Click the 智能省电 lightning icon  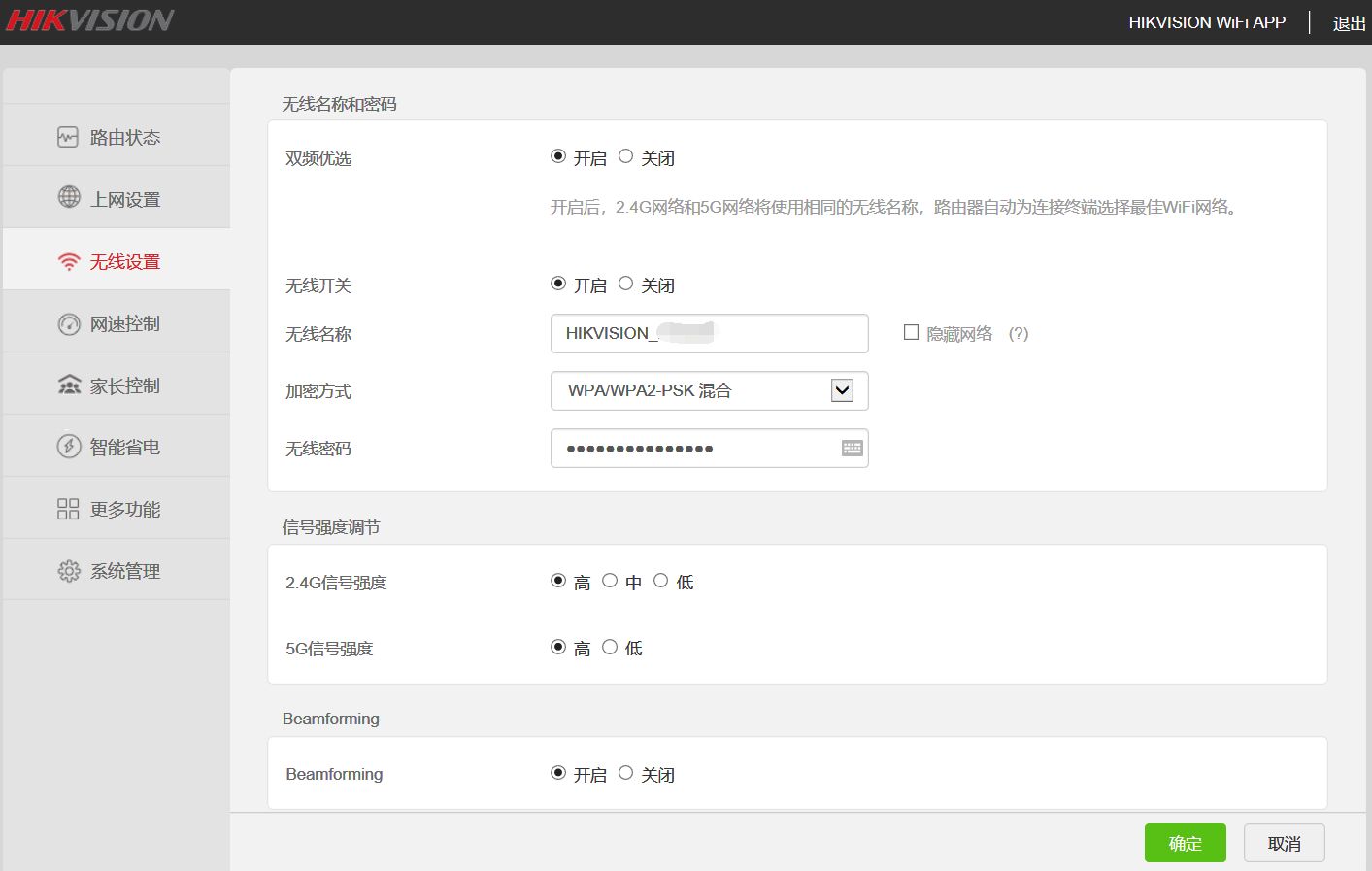(x=69, y=447)
